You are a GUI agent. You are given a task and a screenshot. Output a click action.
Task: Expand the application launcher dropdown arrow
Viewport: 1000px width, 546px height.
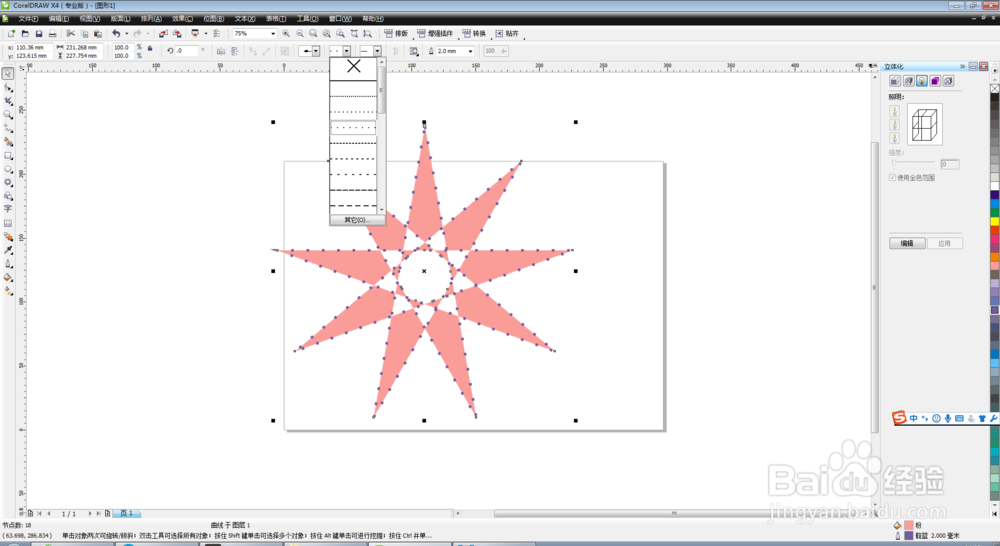coord(205,33)
